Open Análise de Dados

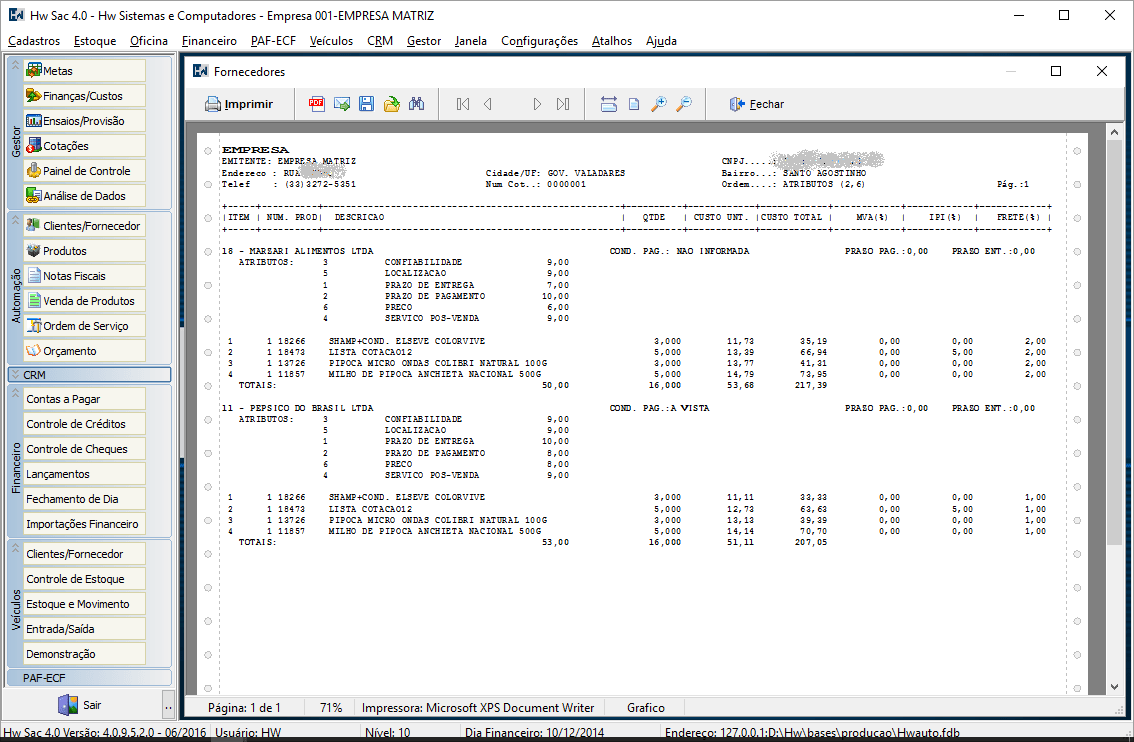coord(85,196)
